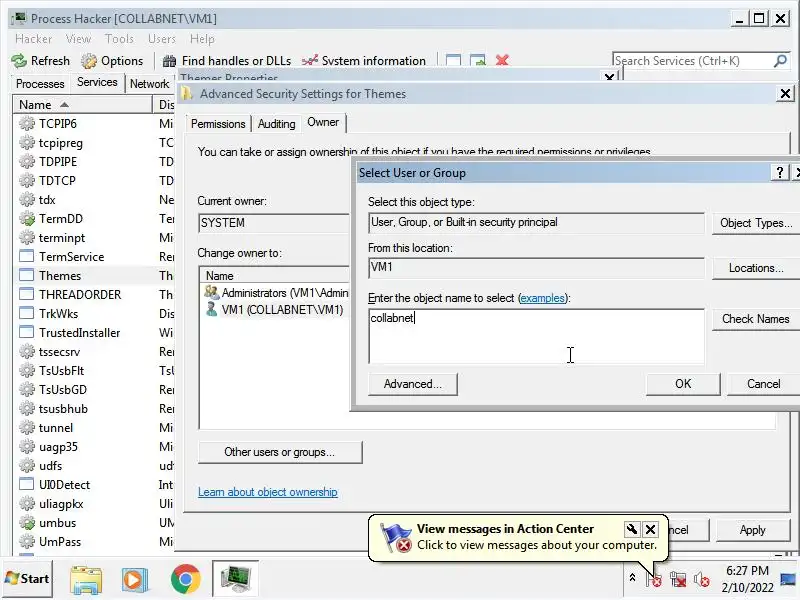Click the find window toolbar icon

click(453, 61)
